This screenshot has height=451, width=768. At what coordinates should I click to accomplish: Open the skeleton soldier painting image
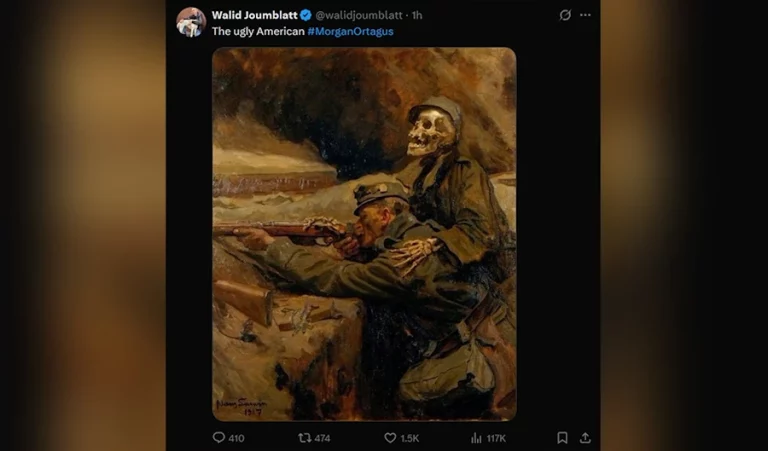click(364, 234)
